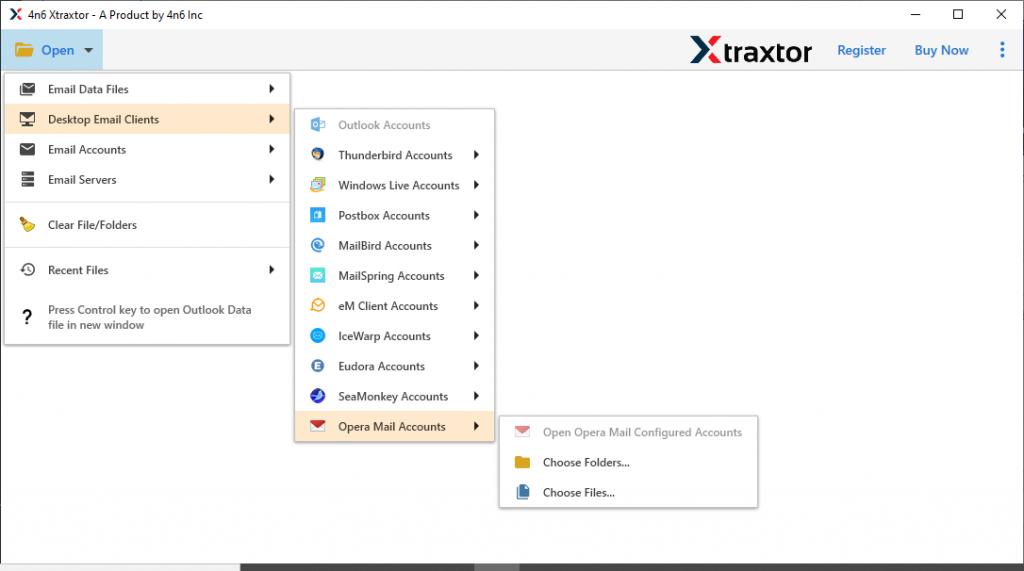Open the Recent Files menu entry
The width and height of the screenshot is (1024, 571).
pos(147,269)
